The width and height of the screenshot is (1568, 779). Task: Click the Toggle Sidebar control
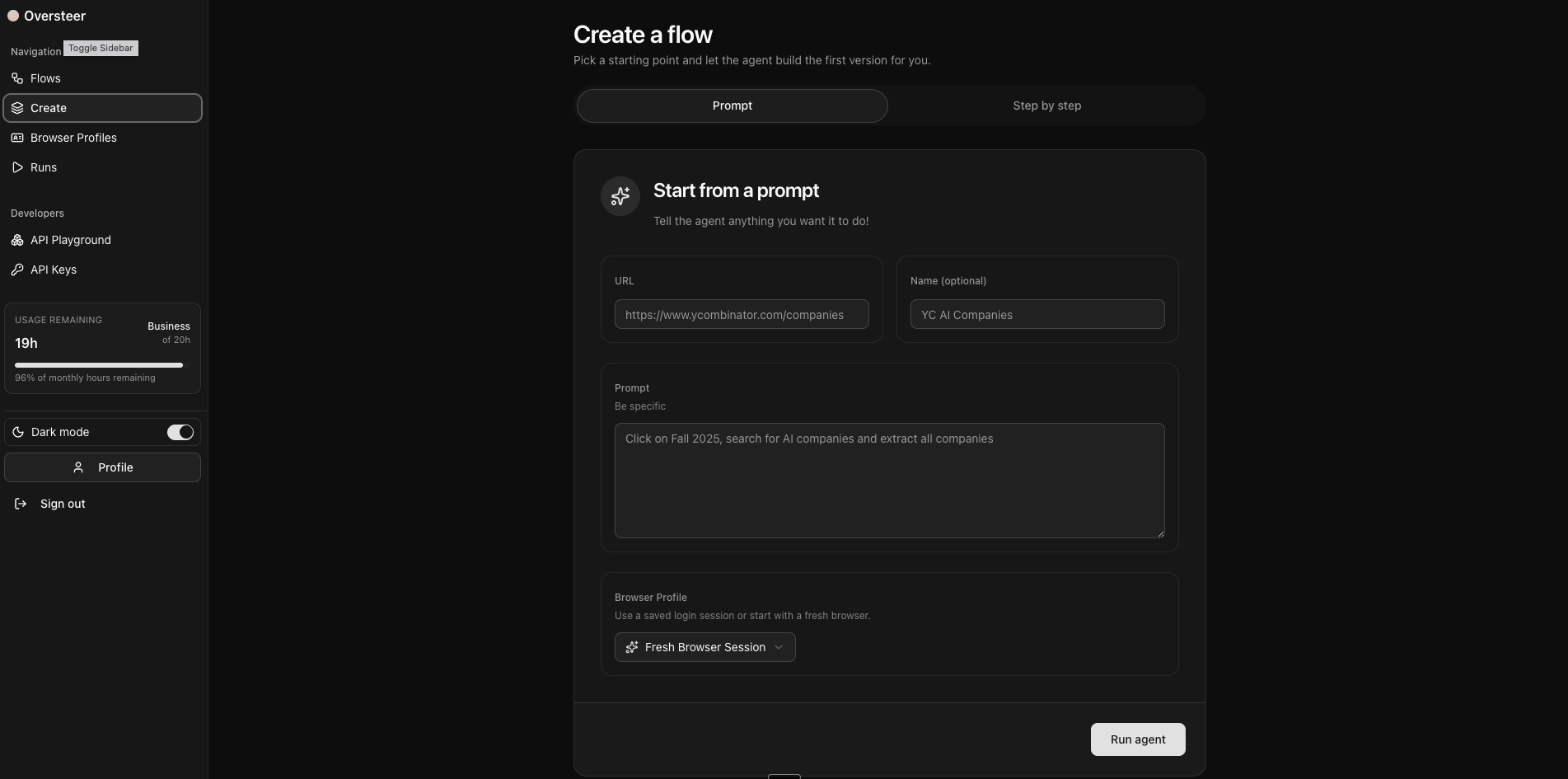pos(100,48)
